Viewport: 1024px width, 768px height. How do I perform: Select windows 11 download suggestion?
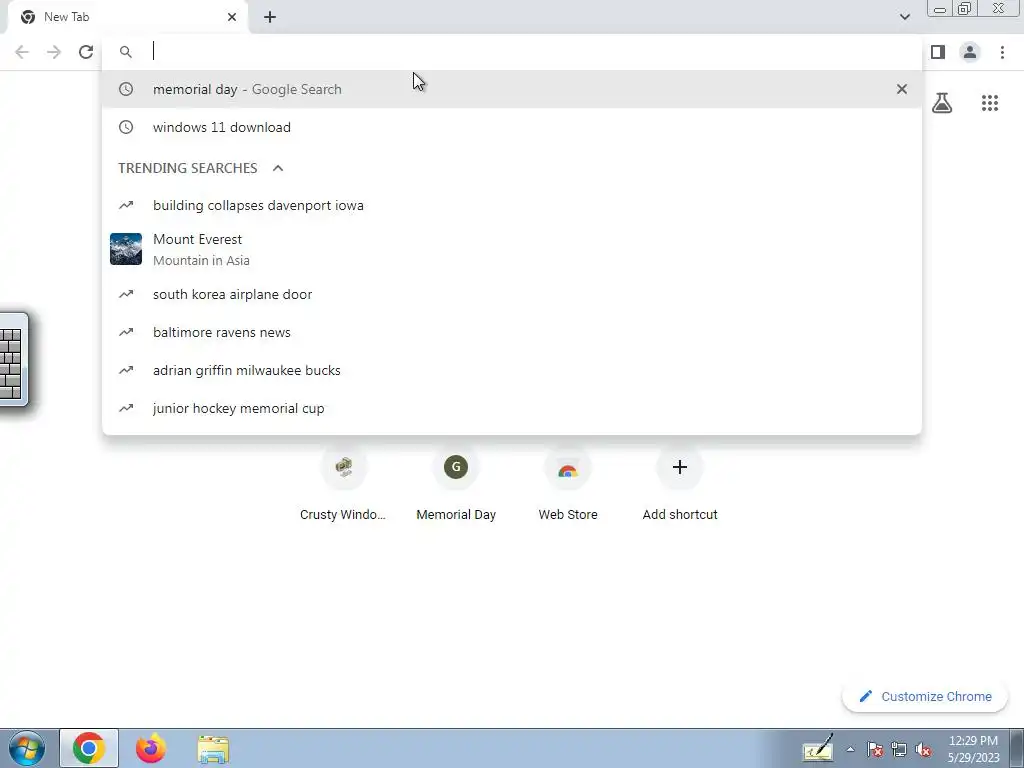(512, 127)
